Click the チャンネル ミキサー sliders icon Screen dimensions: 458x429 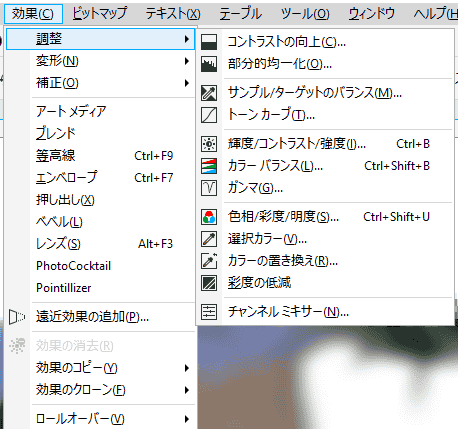click(209, 312)
